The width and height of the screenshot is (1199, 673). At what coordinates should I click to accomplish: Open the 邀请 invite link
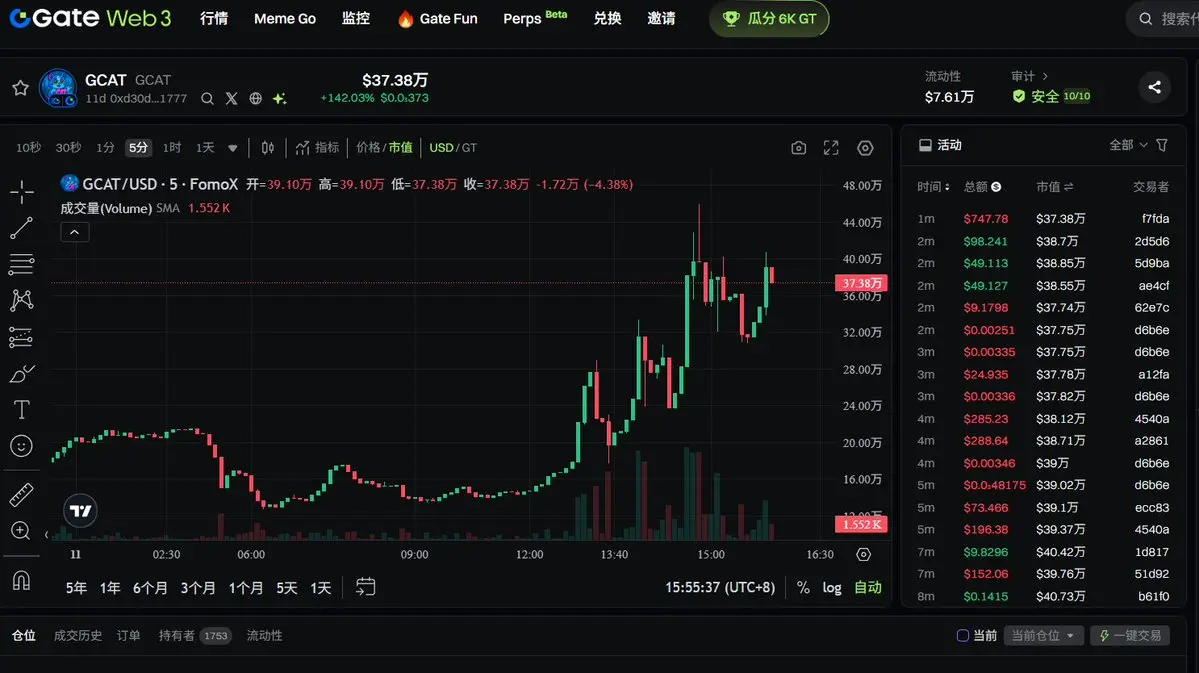661,18
